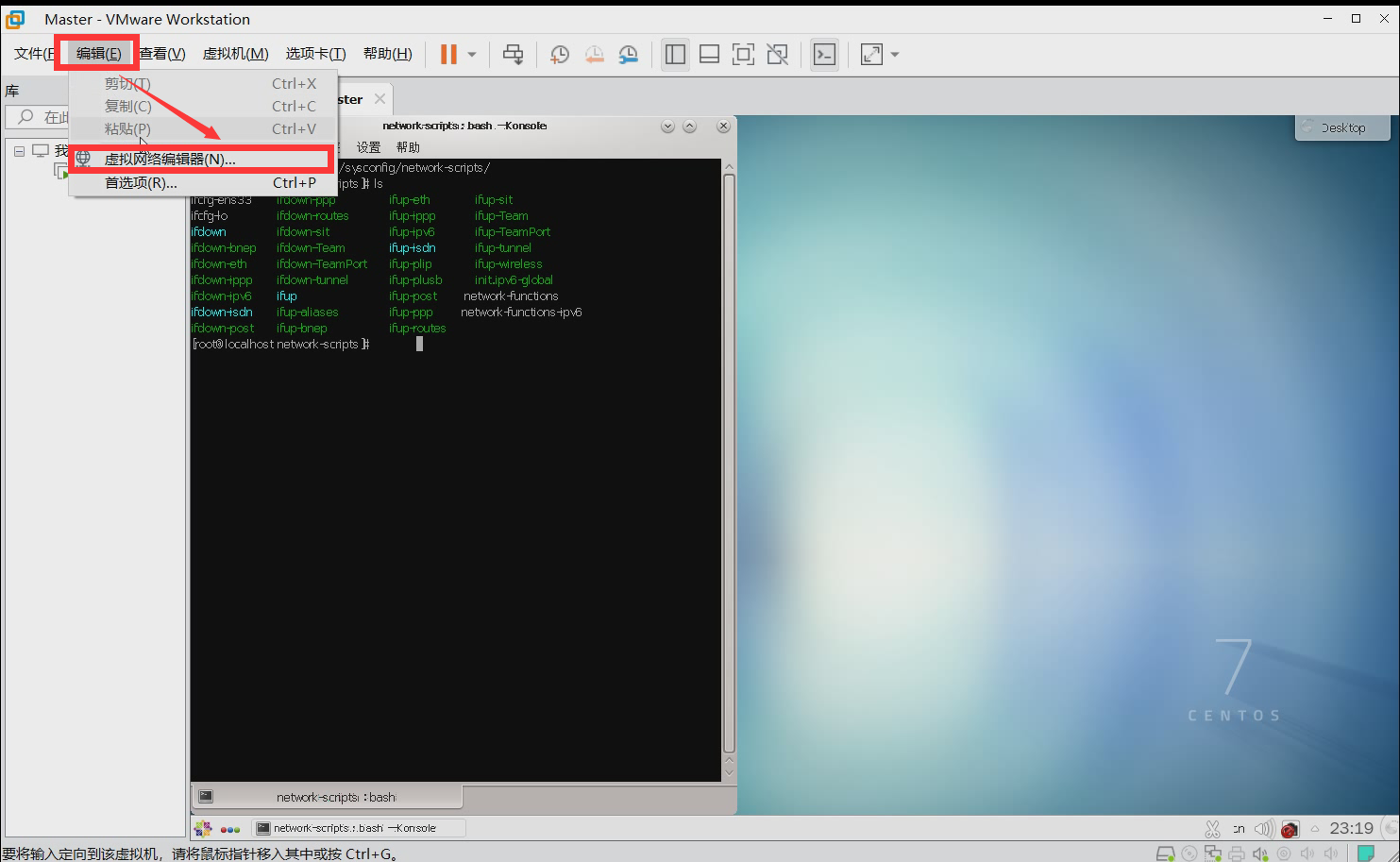Open the 查看(V) menu
The image size is (1400, 862).
(x=161, y=53)
